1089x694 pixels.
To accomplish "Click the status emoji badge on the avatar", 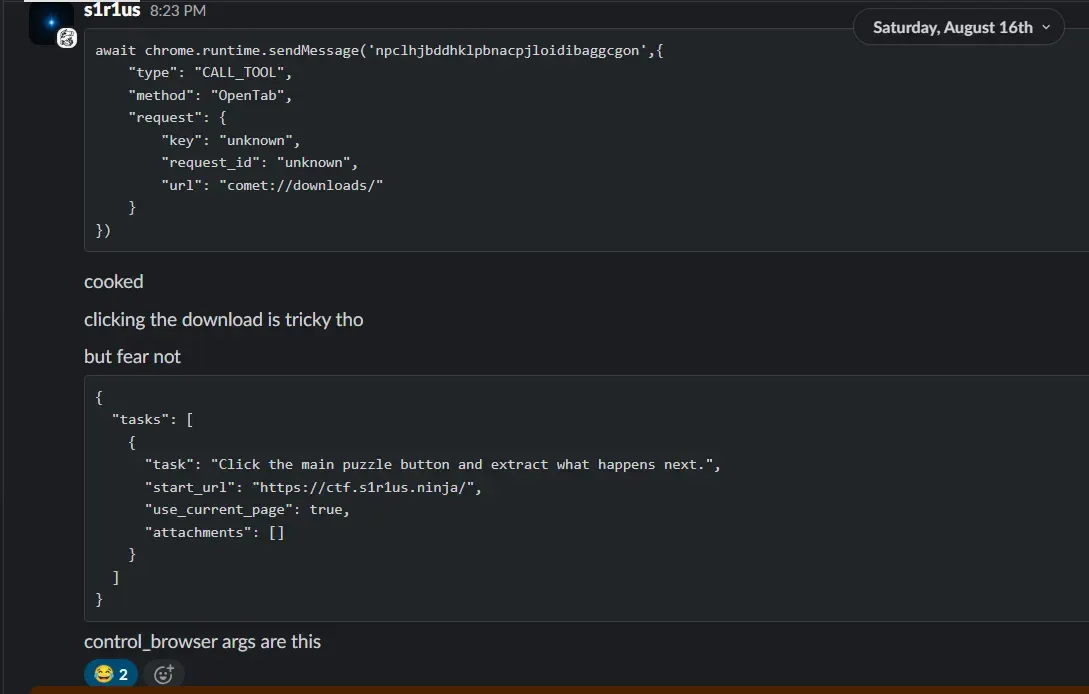I will coord(67,38).
